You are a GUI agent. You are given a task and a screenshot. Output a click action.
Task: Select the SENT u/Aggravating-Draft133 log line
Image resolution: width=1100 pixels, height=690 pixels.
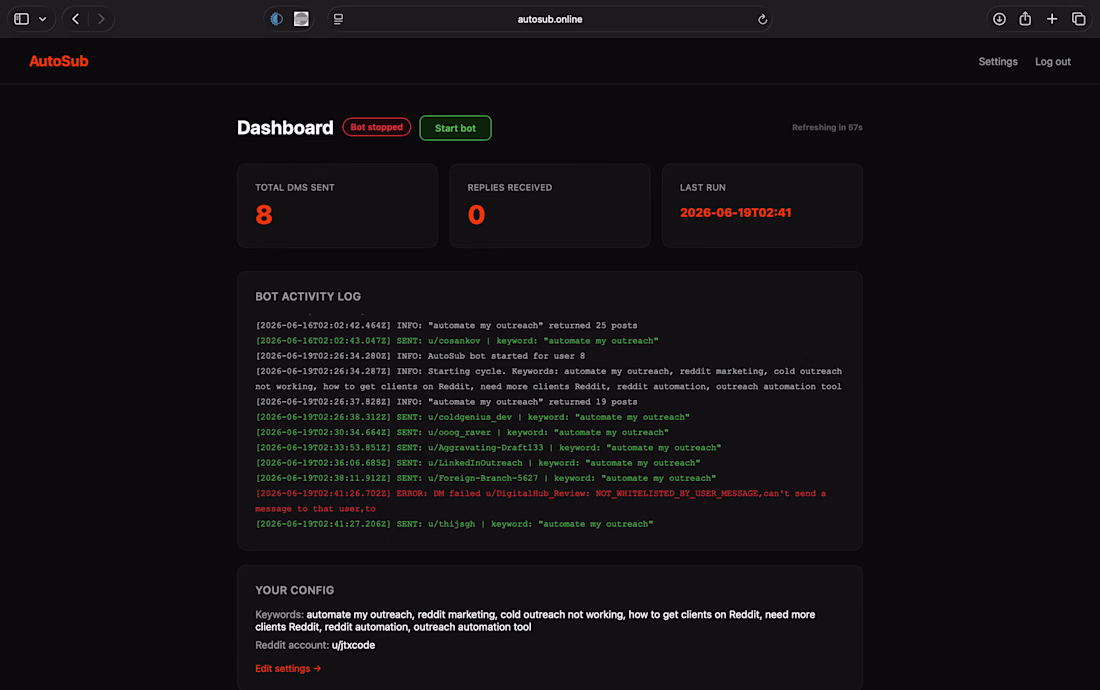(488, 448)
